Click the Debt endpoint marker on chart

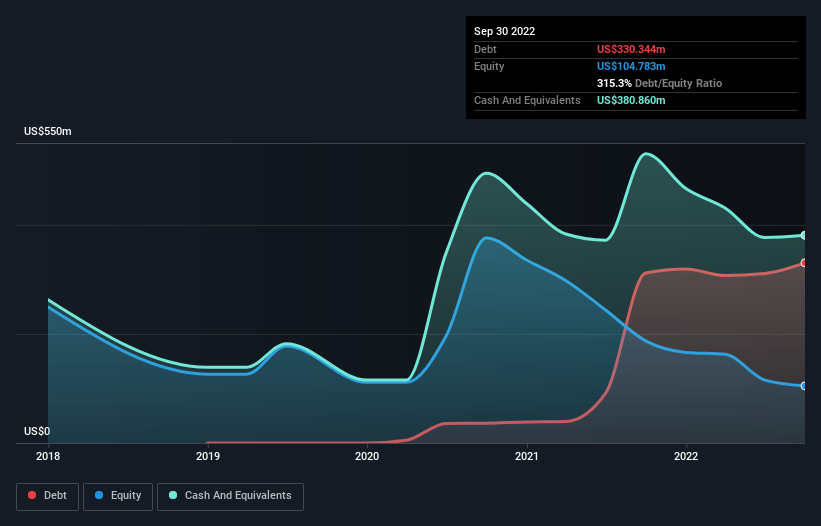[804, 263]
